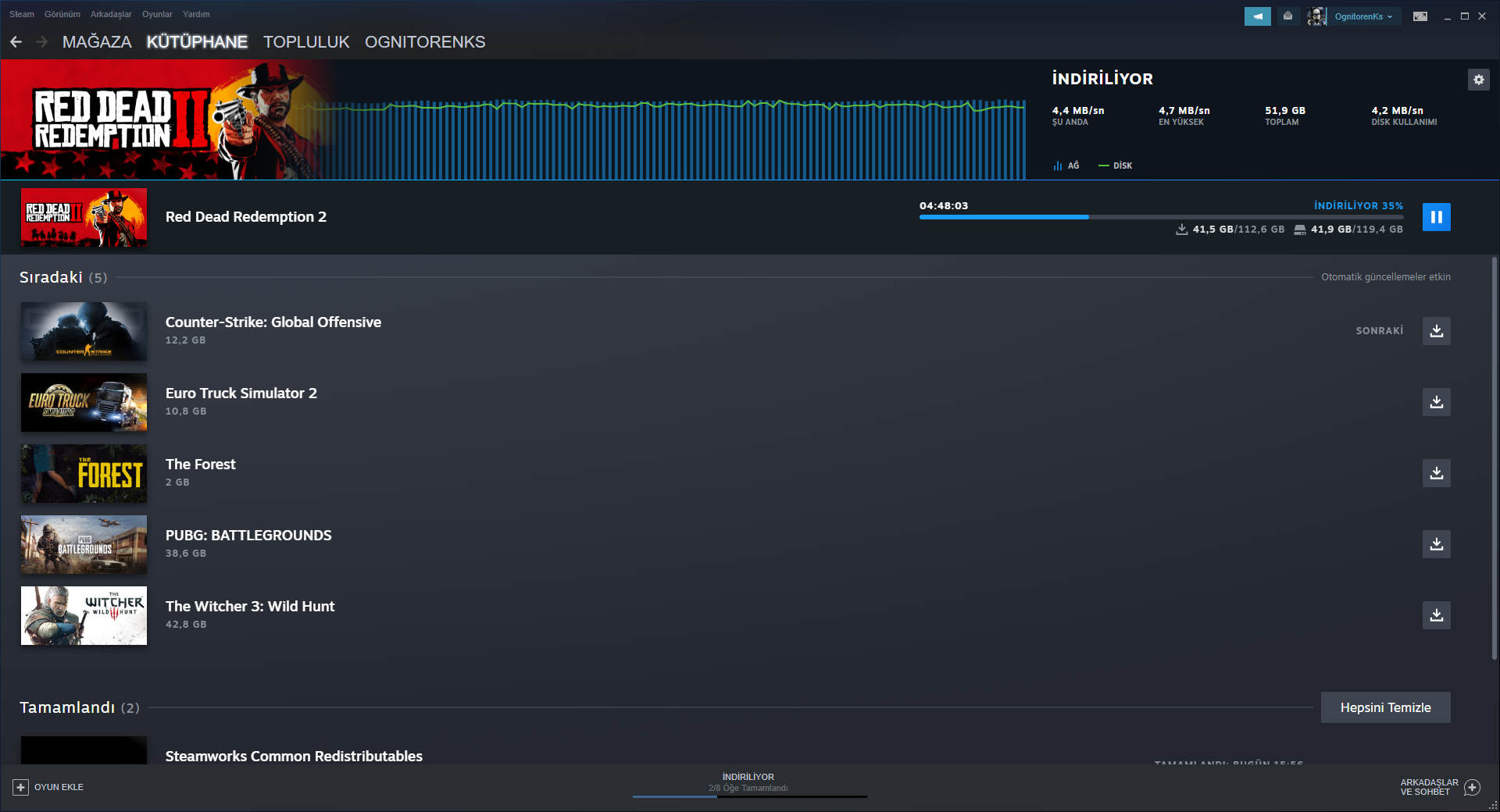Click the 4,4 MB/sn current speed value
1500x812 pixels.
(1078, 111)
